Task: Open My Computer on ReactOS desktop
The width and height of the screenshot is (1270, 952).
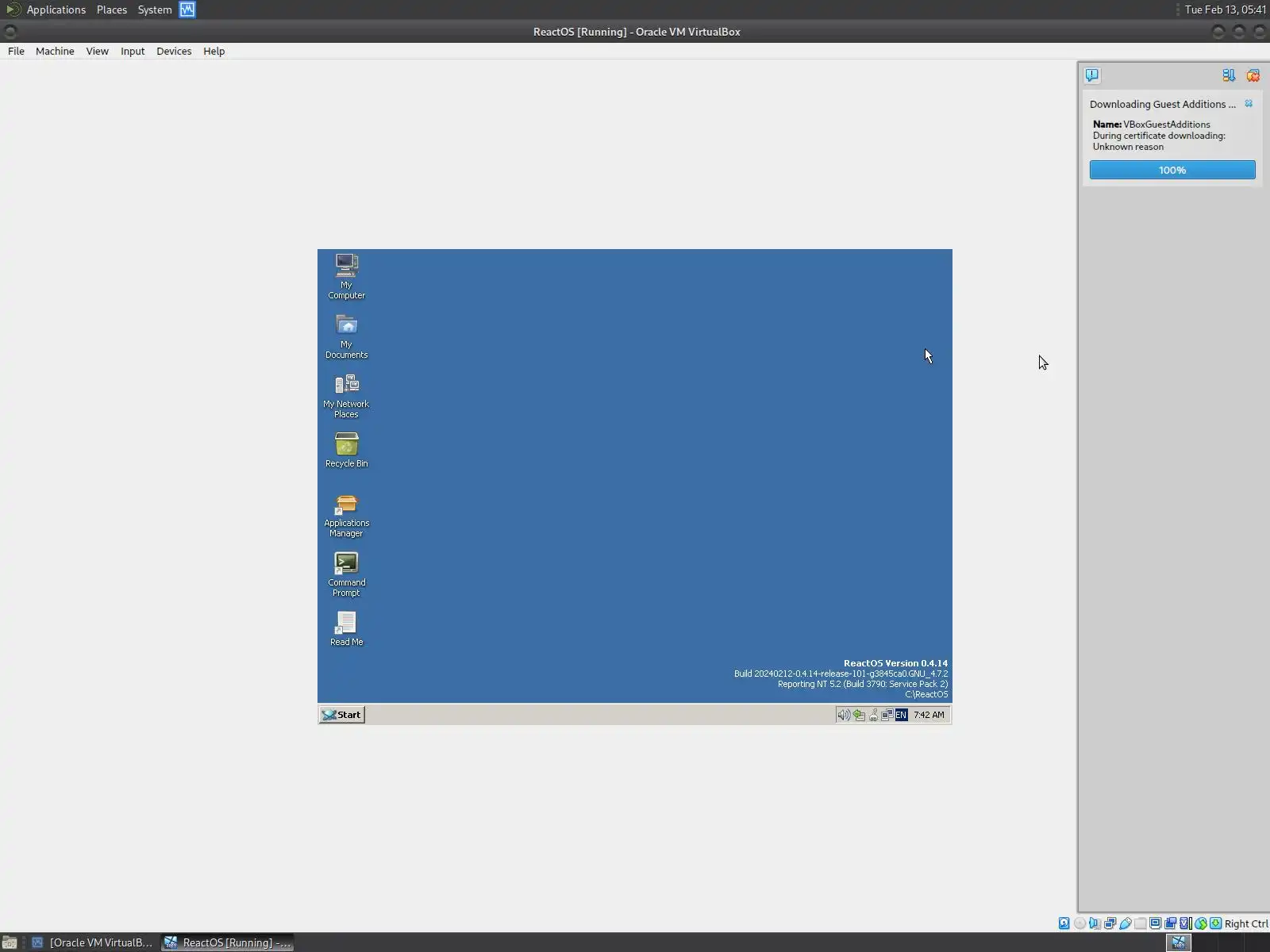Action: (347, 276)
